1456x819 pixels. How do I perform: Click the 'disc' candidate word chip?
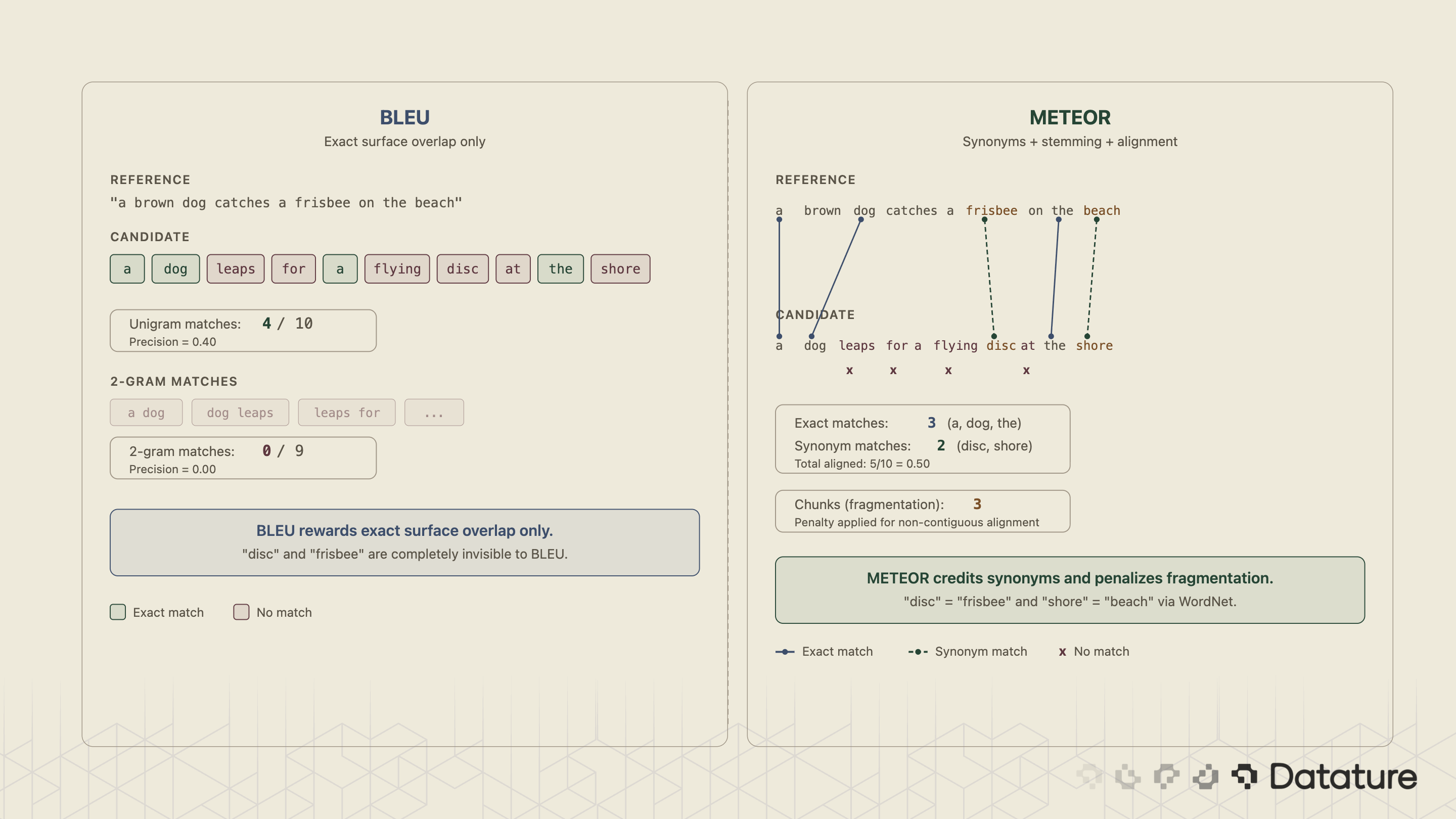click(x=463, y=269)
